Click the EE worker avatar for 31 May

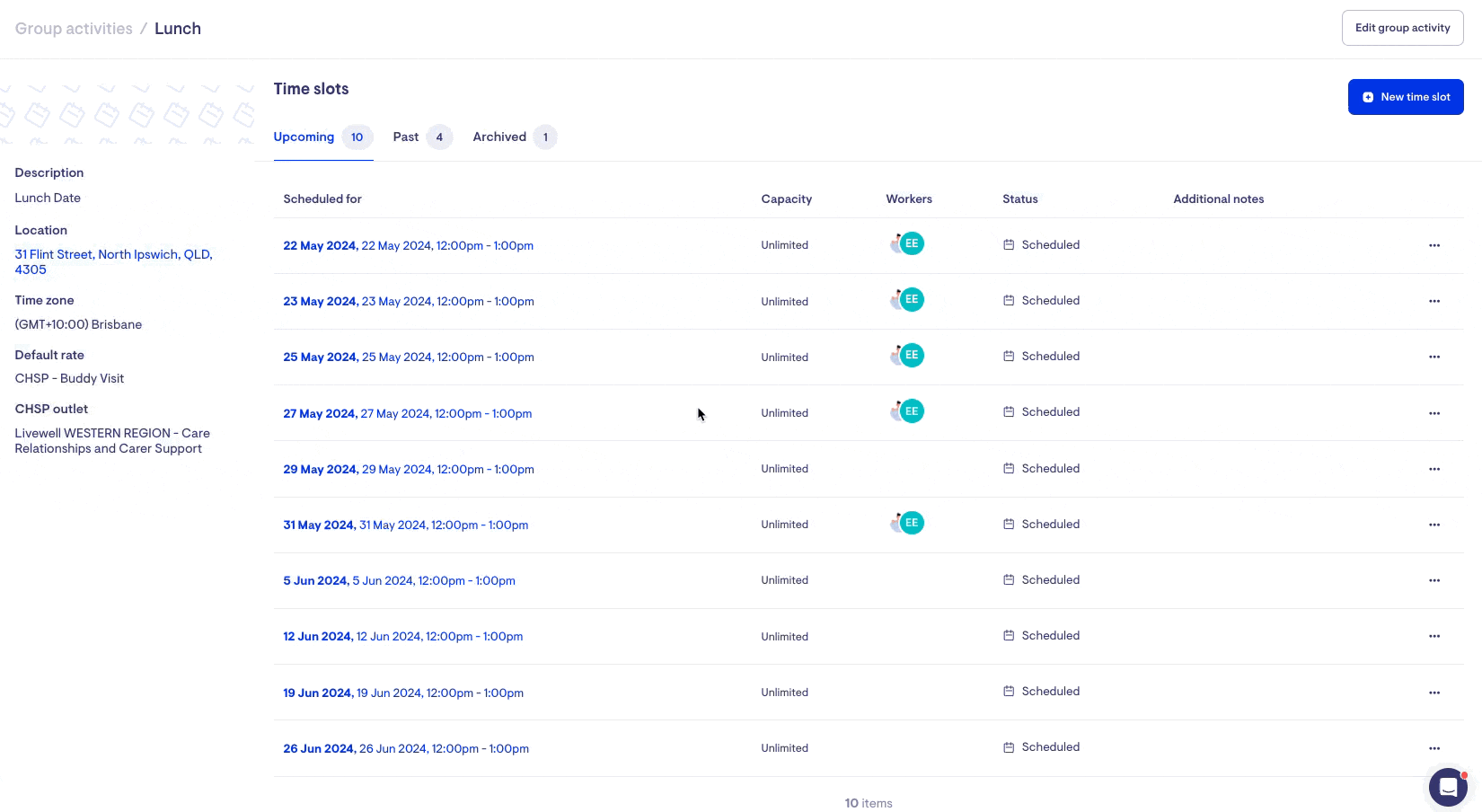(911, 524)
